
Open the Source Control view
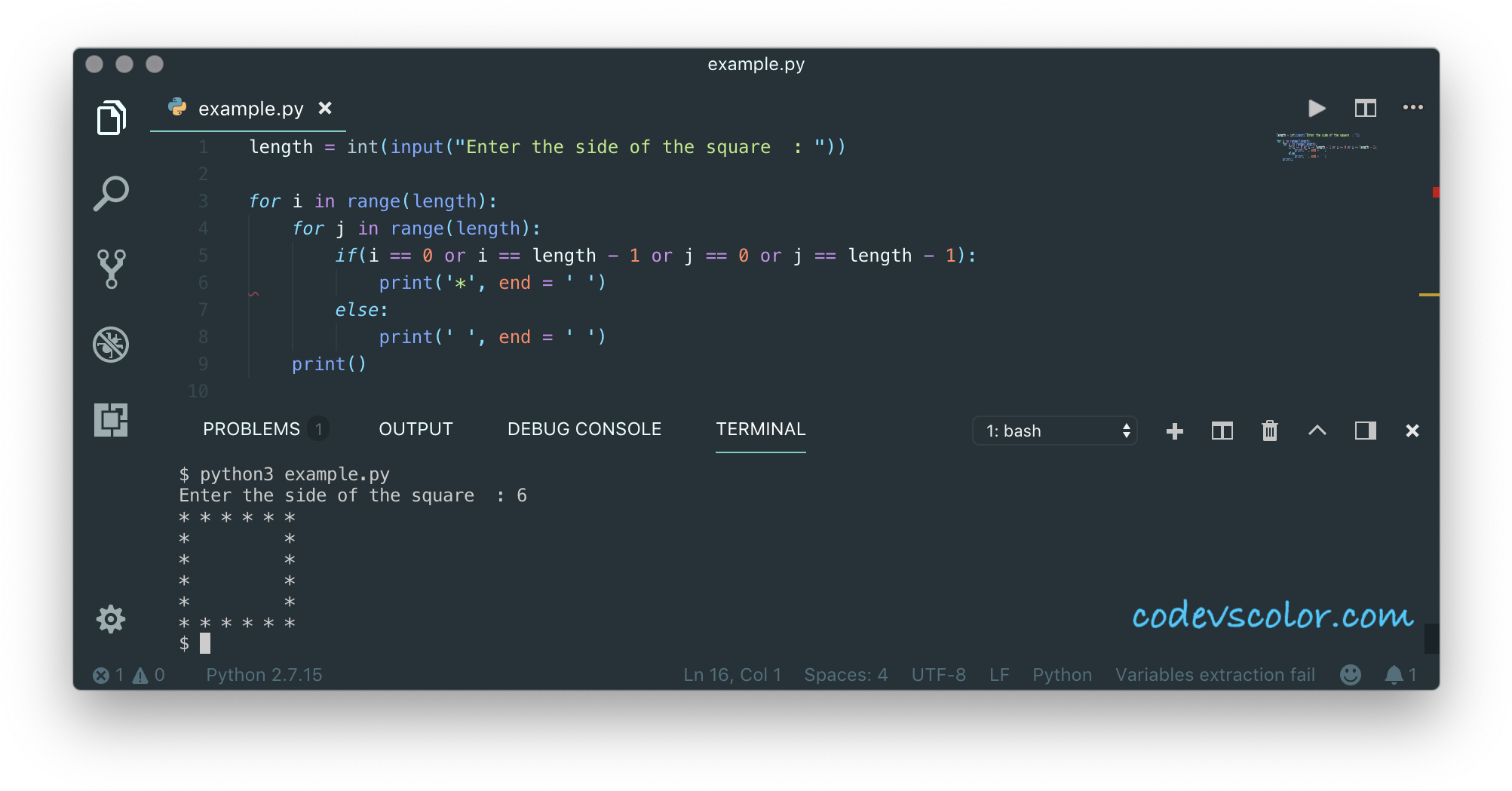(x=111, y=269)
